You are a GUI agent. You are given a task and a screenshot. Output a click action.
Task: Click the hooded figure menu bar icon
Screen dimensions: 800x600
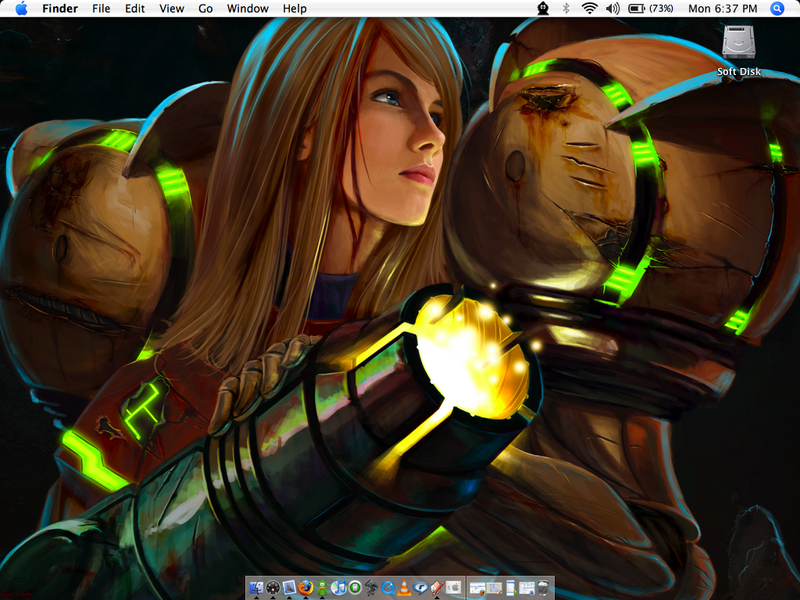[x=543, y=9]
